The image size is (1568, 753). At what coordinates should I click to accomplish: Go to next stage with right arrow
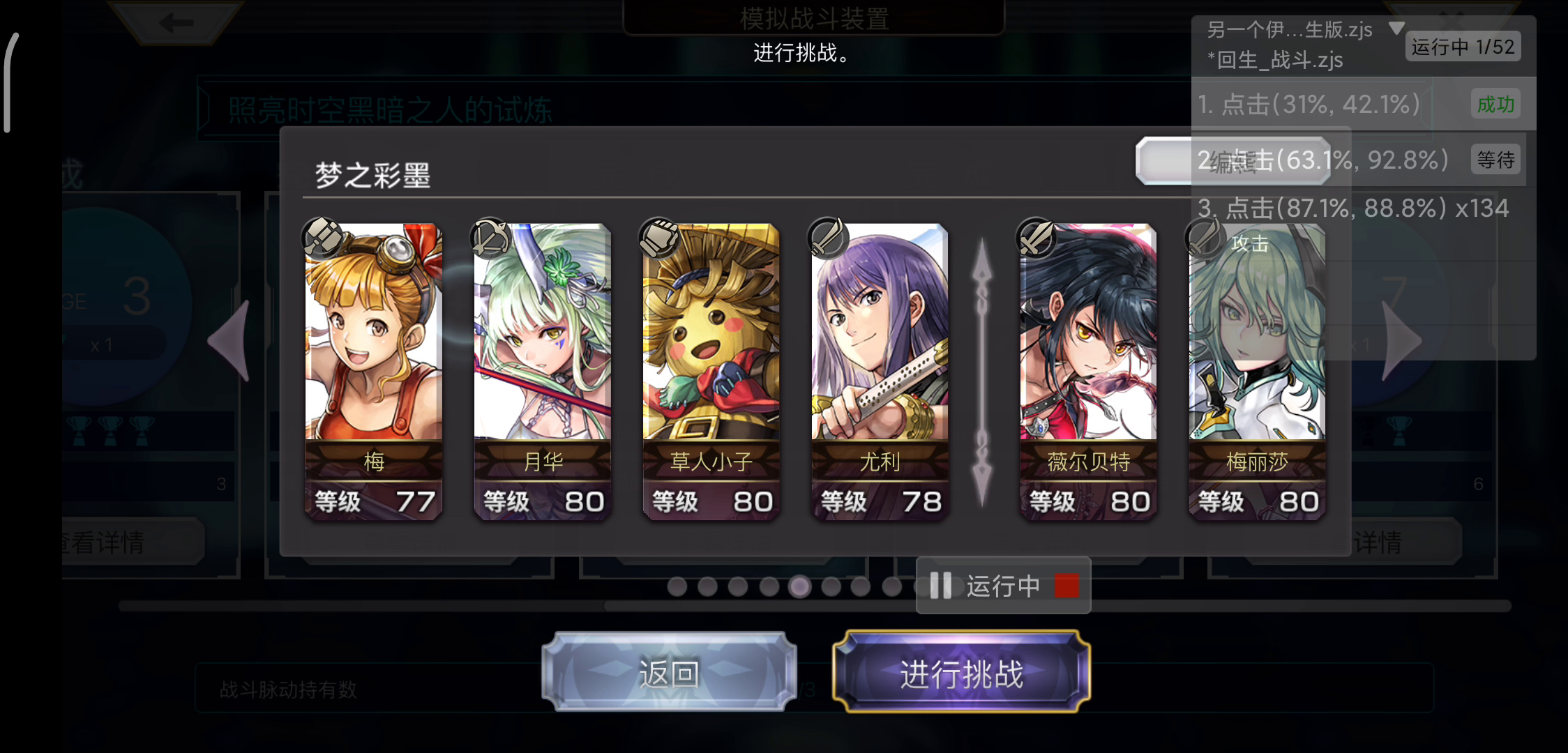pos(1401,341)
